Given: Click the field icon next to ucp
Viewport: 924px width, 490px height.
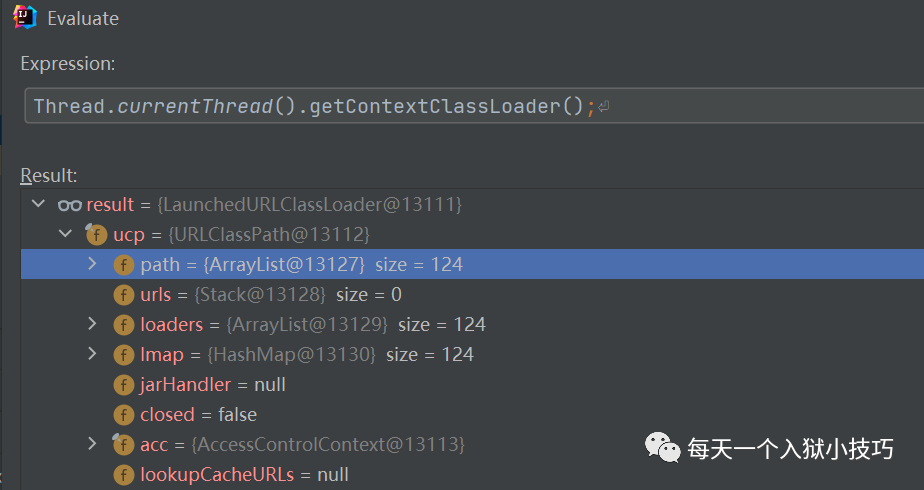Looking at the screenshot, I should tap(95, 234).
